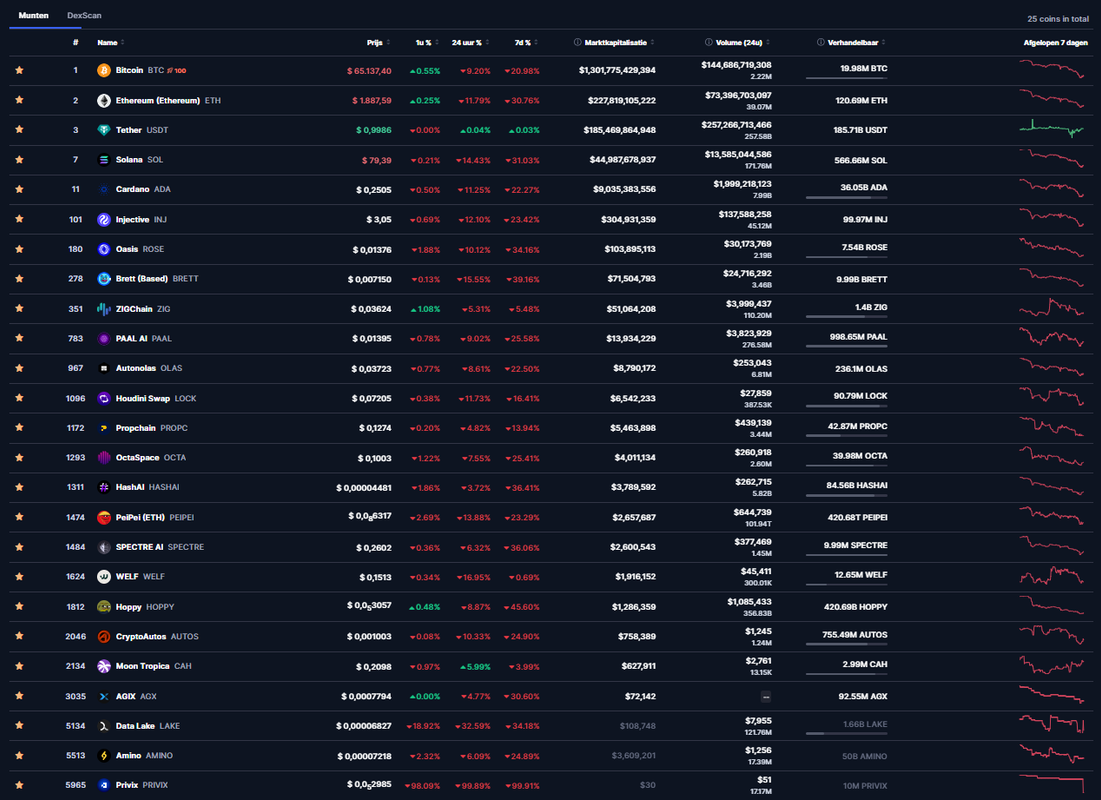Open the Bitcoin 7-day sparkline chart
The height and width of the screenshot is (800, 1101).
coord(1052,69)
